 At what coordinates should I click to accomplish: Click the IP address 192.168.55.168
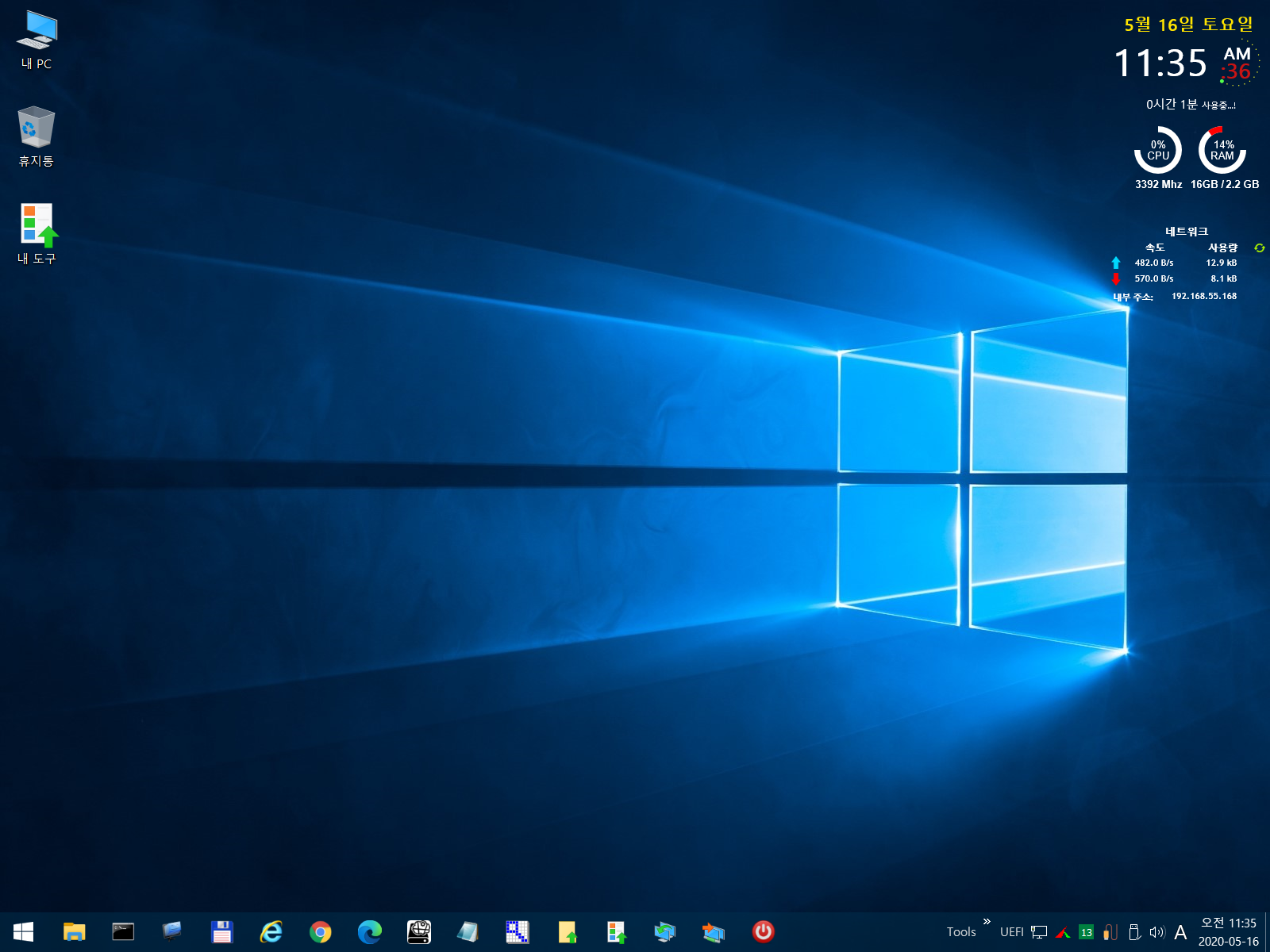(x=1204, y=296)
